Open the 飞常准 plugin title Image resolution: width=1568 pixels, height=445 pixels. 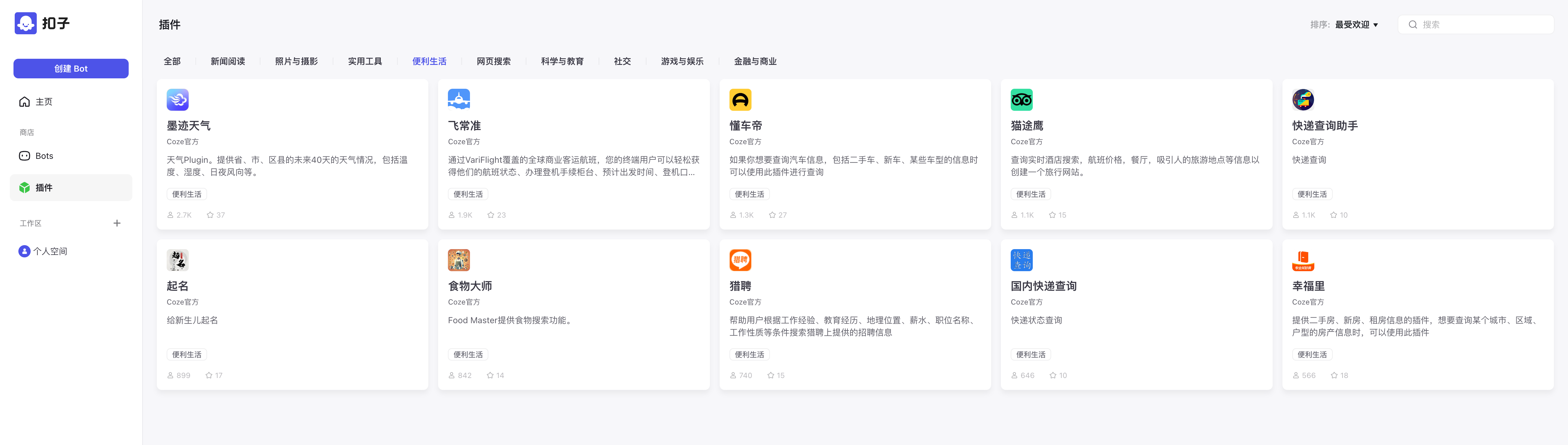[x=464, y=126]
